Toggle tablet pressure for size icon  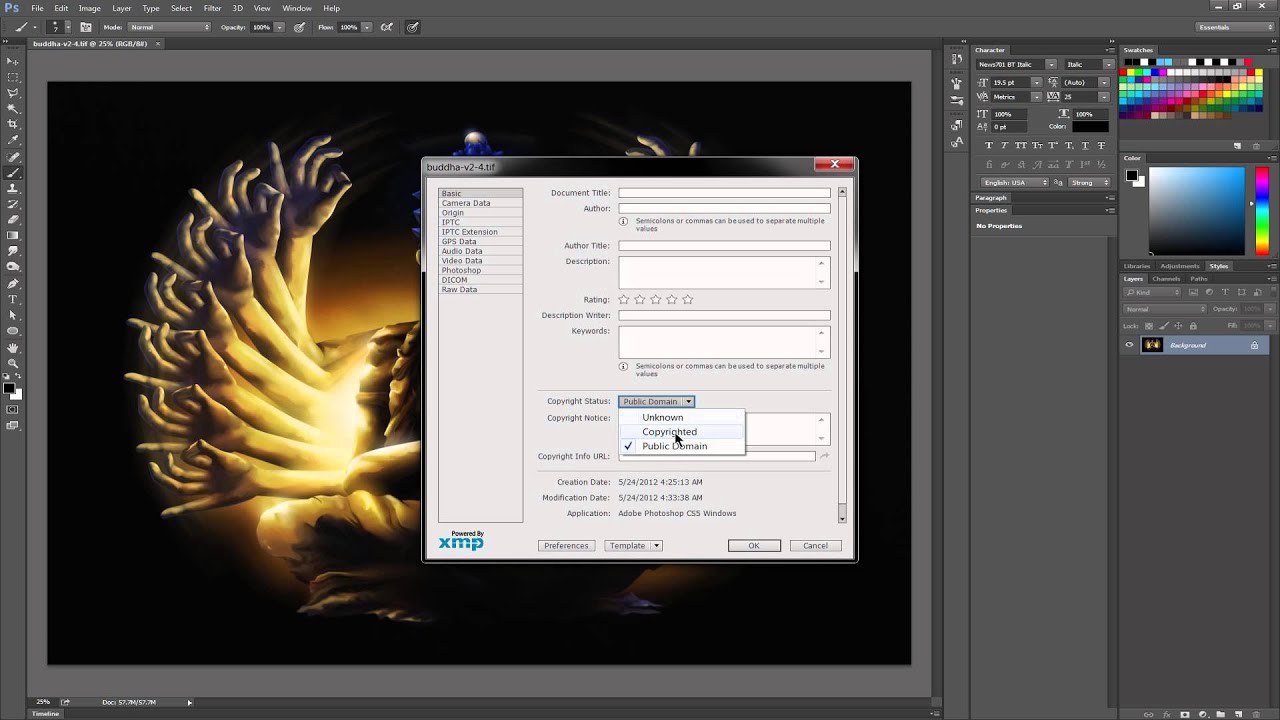click(x=412, y=27)
